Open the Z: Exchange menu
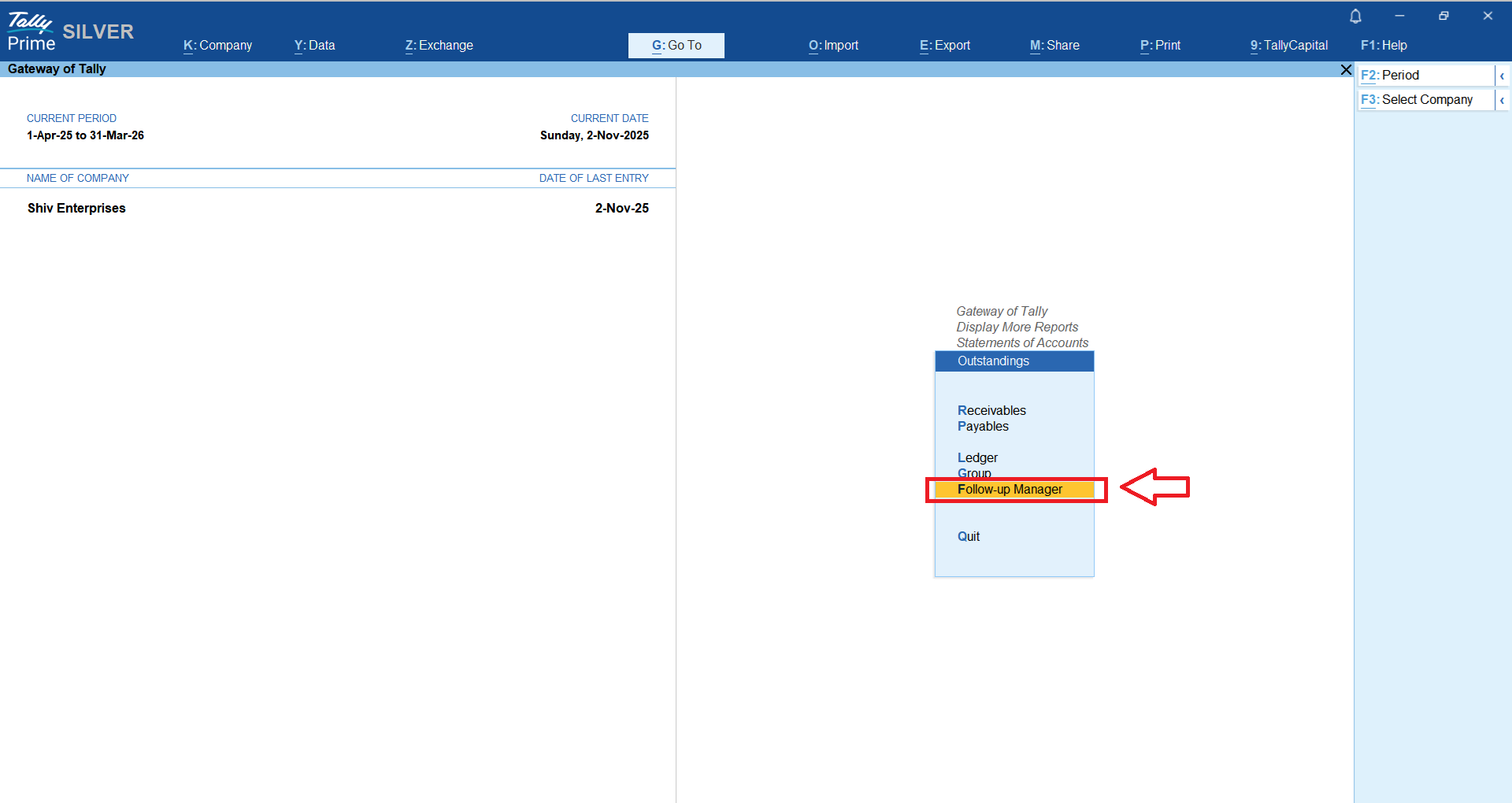This screenshot has height=803, width=1512. (439, 46)
